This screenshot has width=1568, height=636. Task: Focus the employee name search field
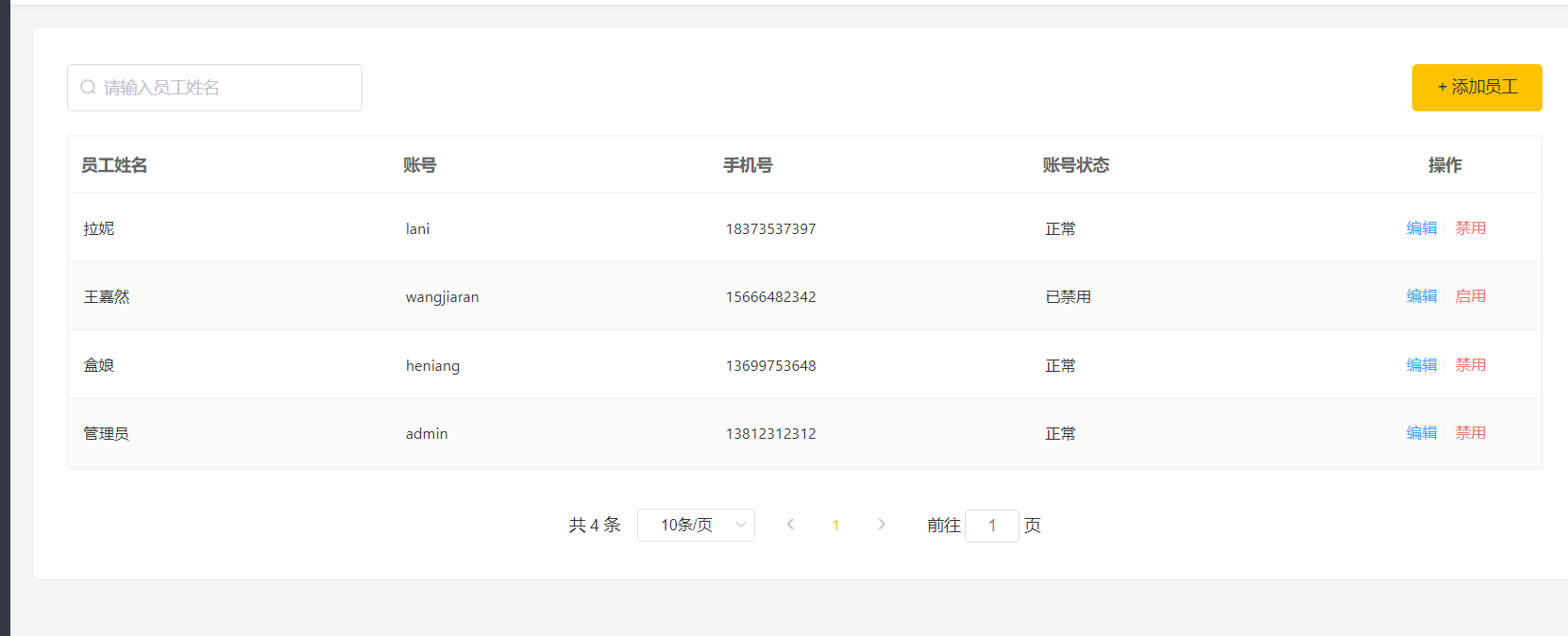pos(214,88)
